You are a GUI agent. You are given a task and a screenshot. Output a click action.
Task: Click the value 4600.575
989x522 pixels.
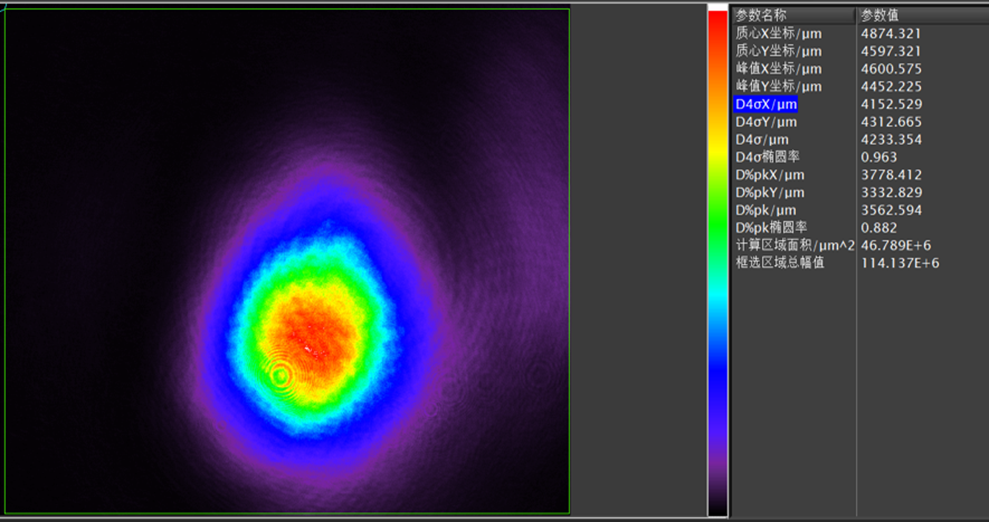coord(891,69)
